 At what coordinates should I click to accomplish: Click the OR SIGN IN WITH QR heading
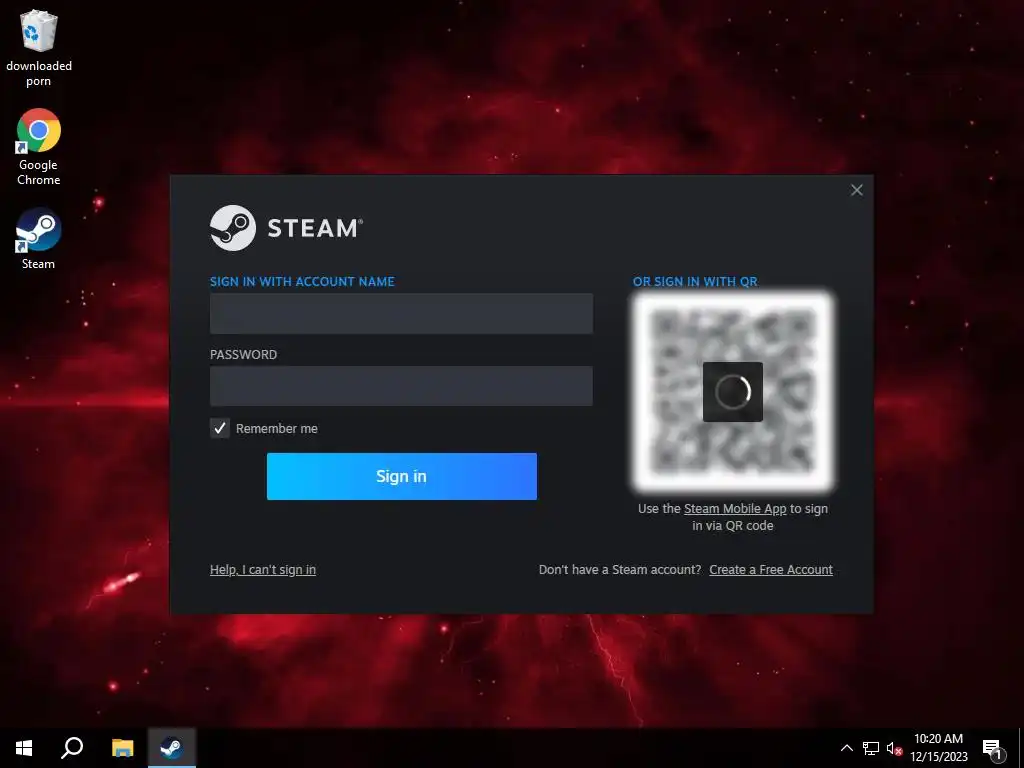(695, 281)
